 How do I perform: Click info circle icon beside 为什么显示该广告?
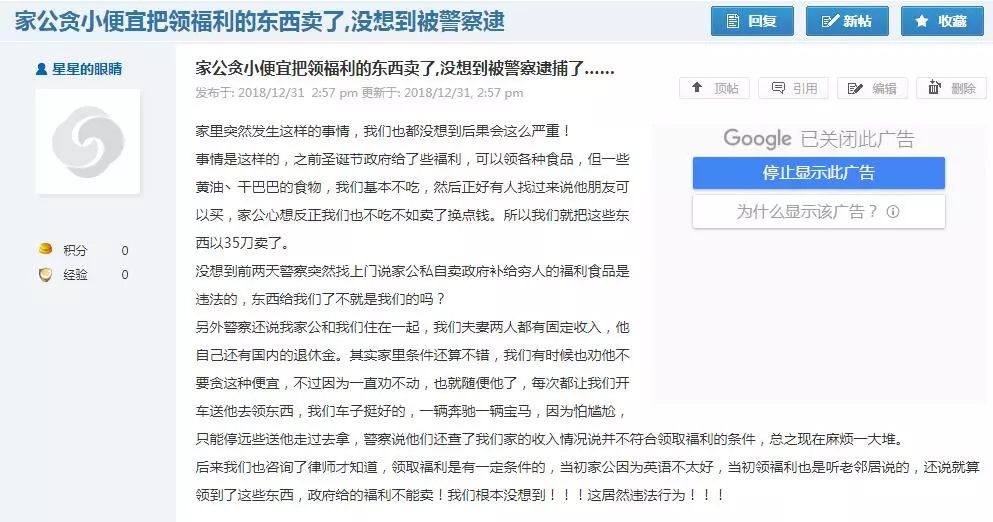click(893, 212)
